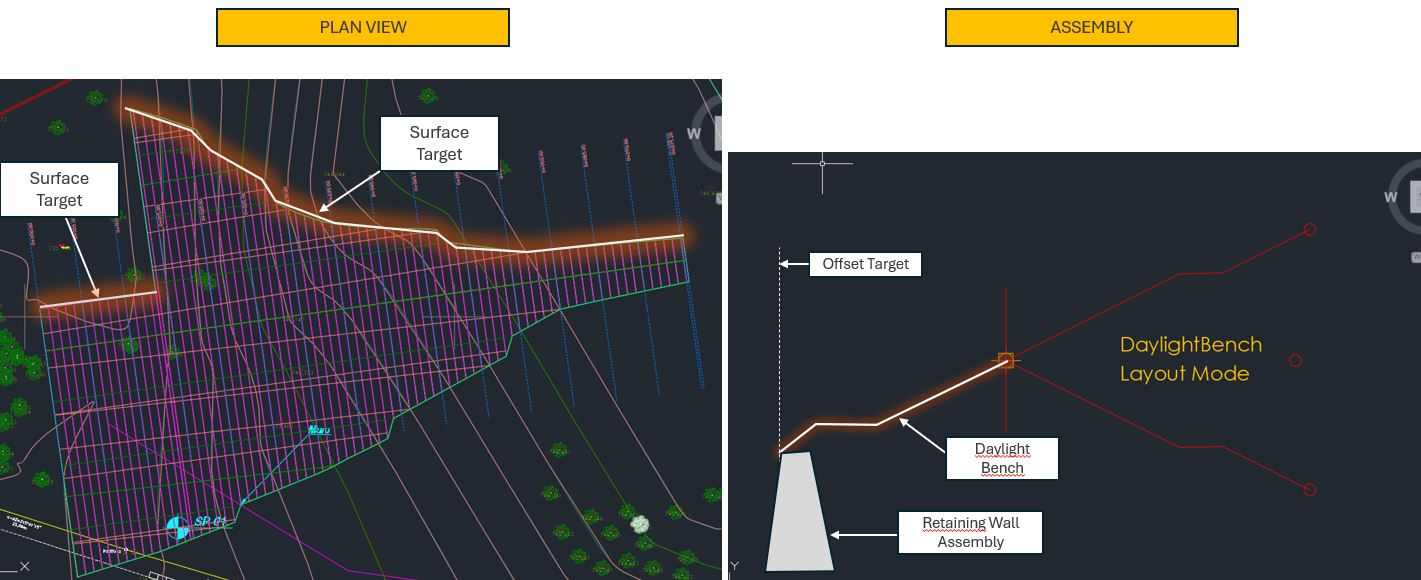Click the ASSEMBLY header banner
Image resolution: width=1421 pixels, height=580 pixels.
pyautogui.click(x=1091, y=27)
